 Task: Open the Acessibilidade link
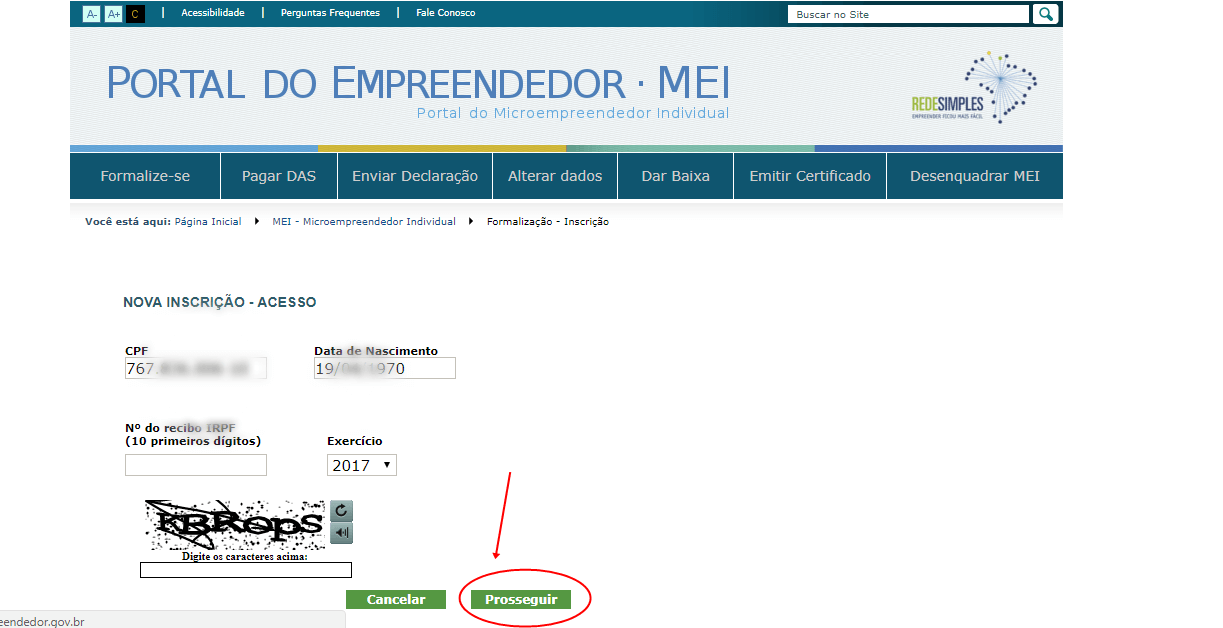pyautogui.click(x=213, y=13)
